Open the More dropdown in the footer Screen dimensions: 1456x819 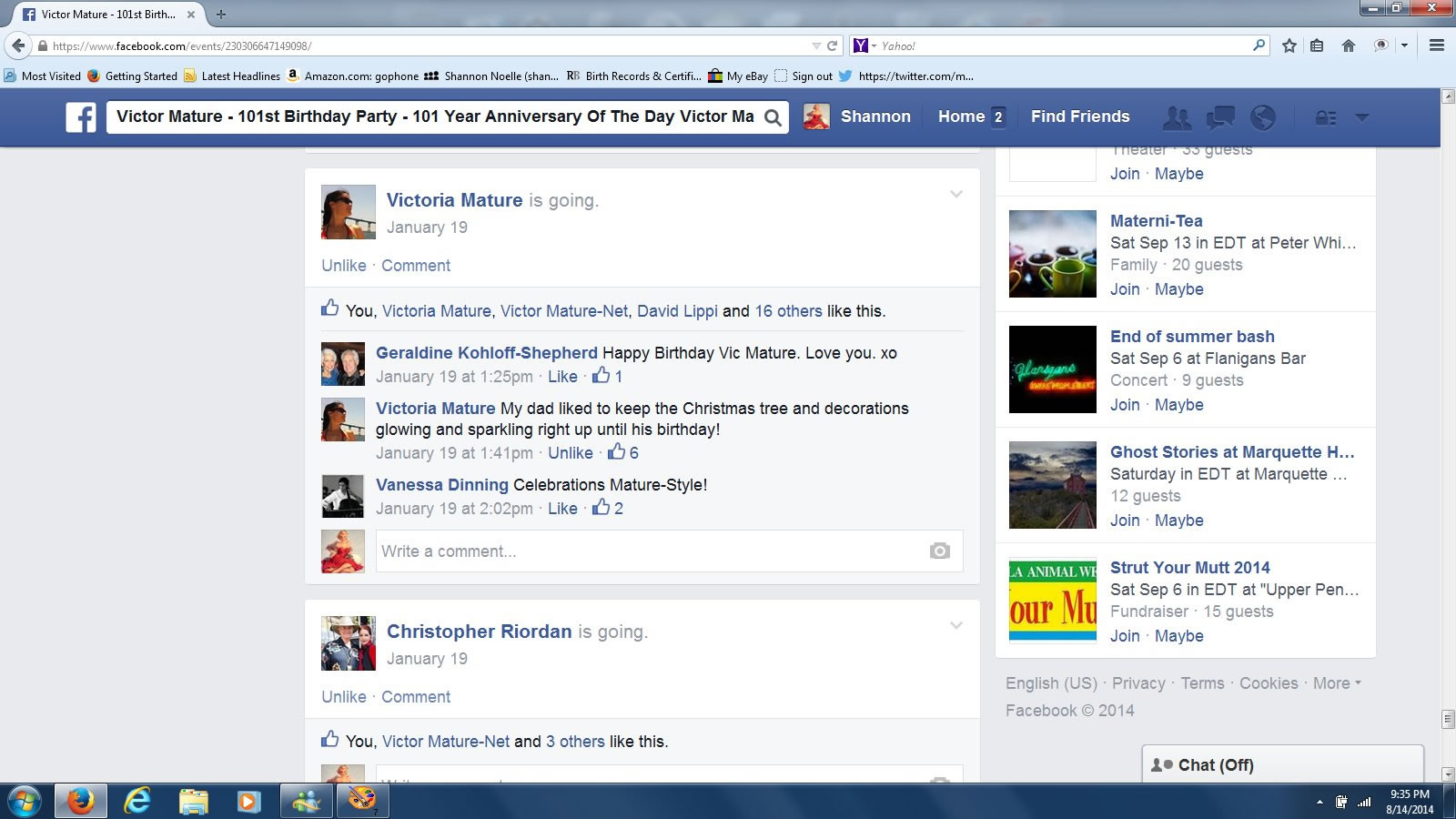pos(1337,683)
